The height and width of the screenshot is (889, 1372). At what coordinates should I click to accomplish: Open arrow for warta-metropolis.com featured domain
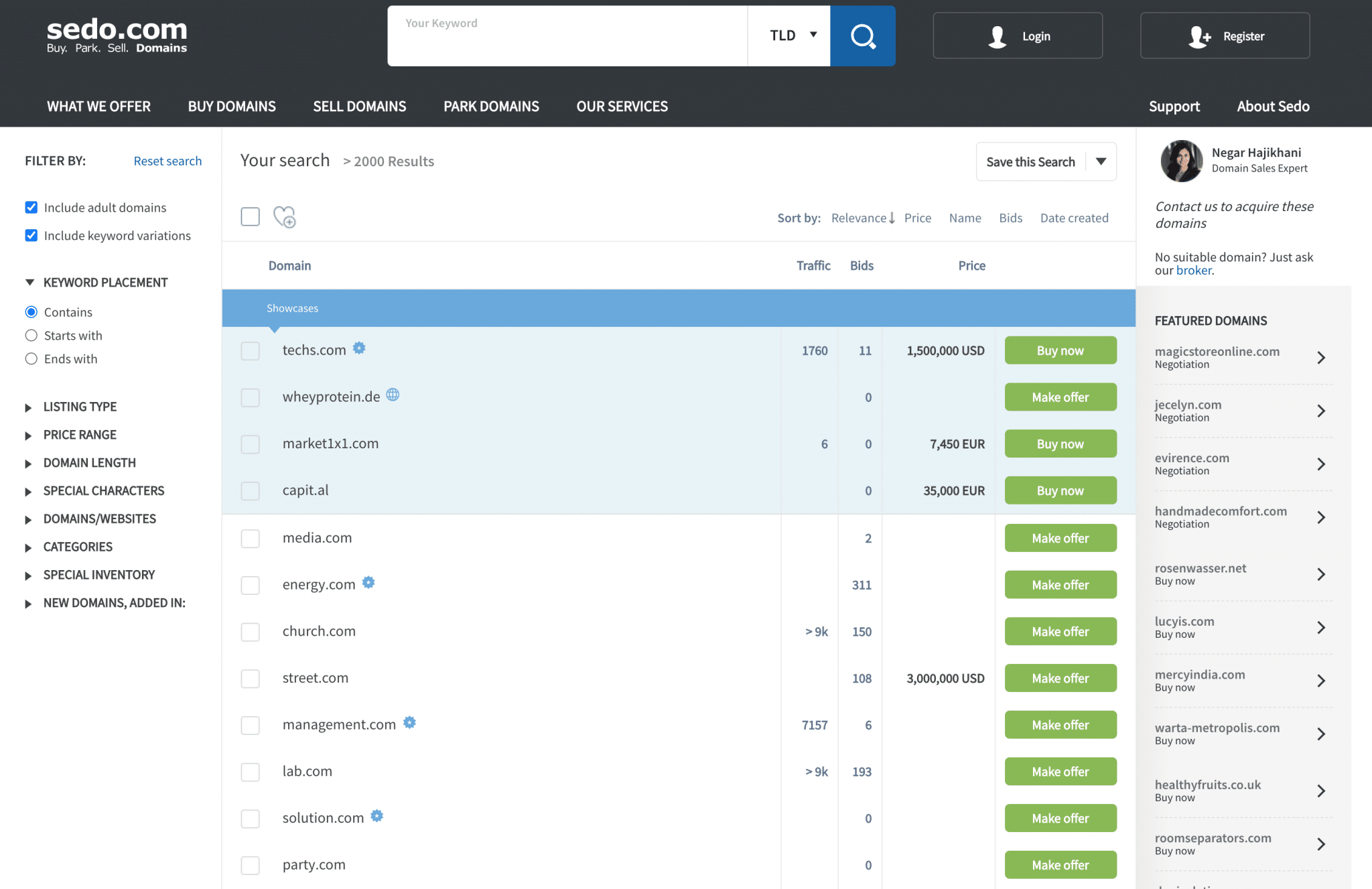coord(1320,734)
